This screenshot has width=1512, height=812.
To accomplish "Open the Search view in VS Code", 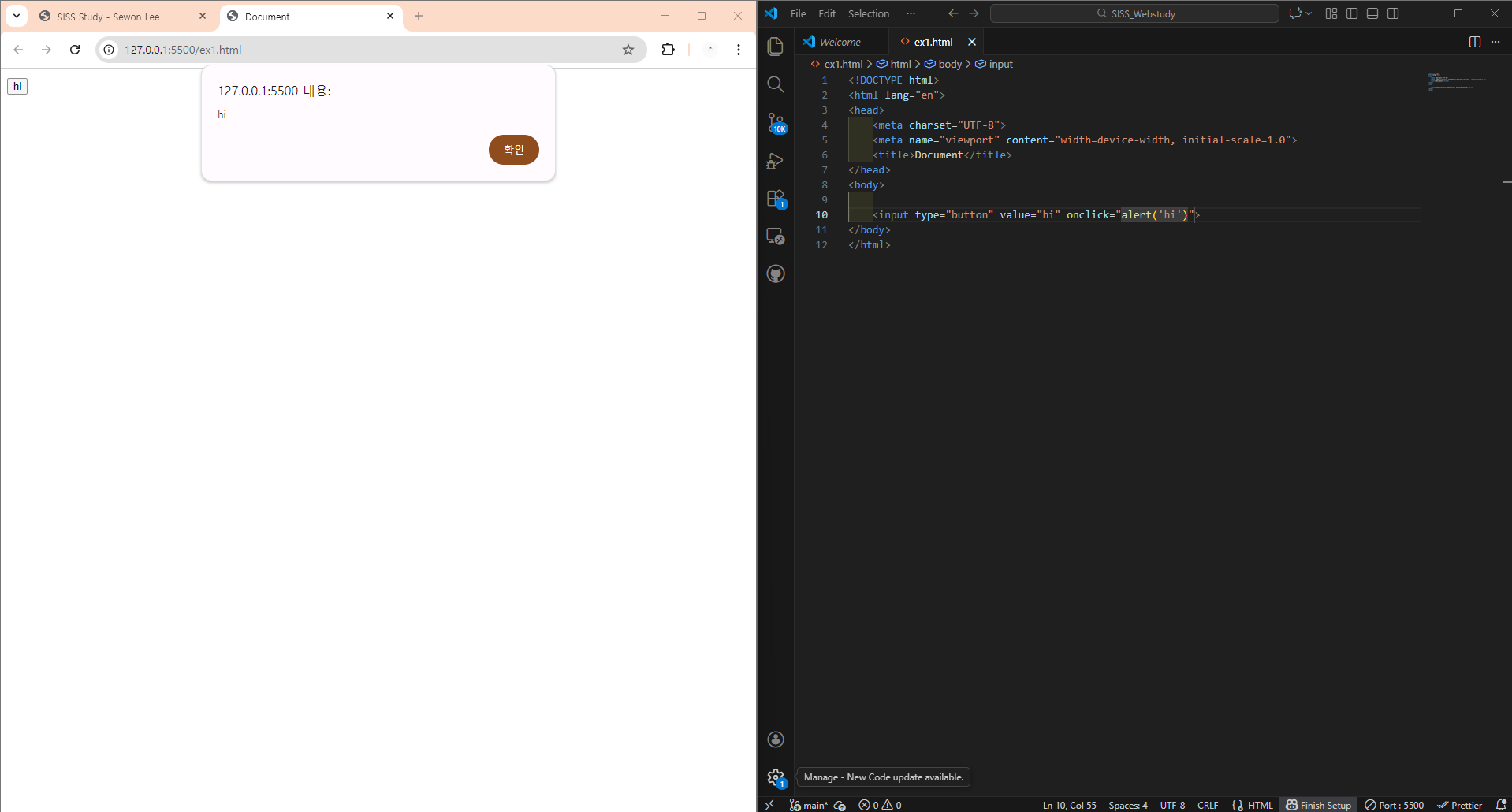I will [776, 84].
